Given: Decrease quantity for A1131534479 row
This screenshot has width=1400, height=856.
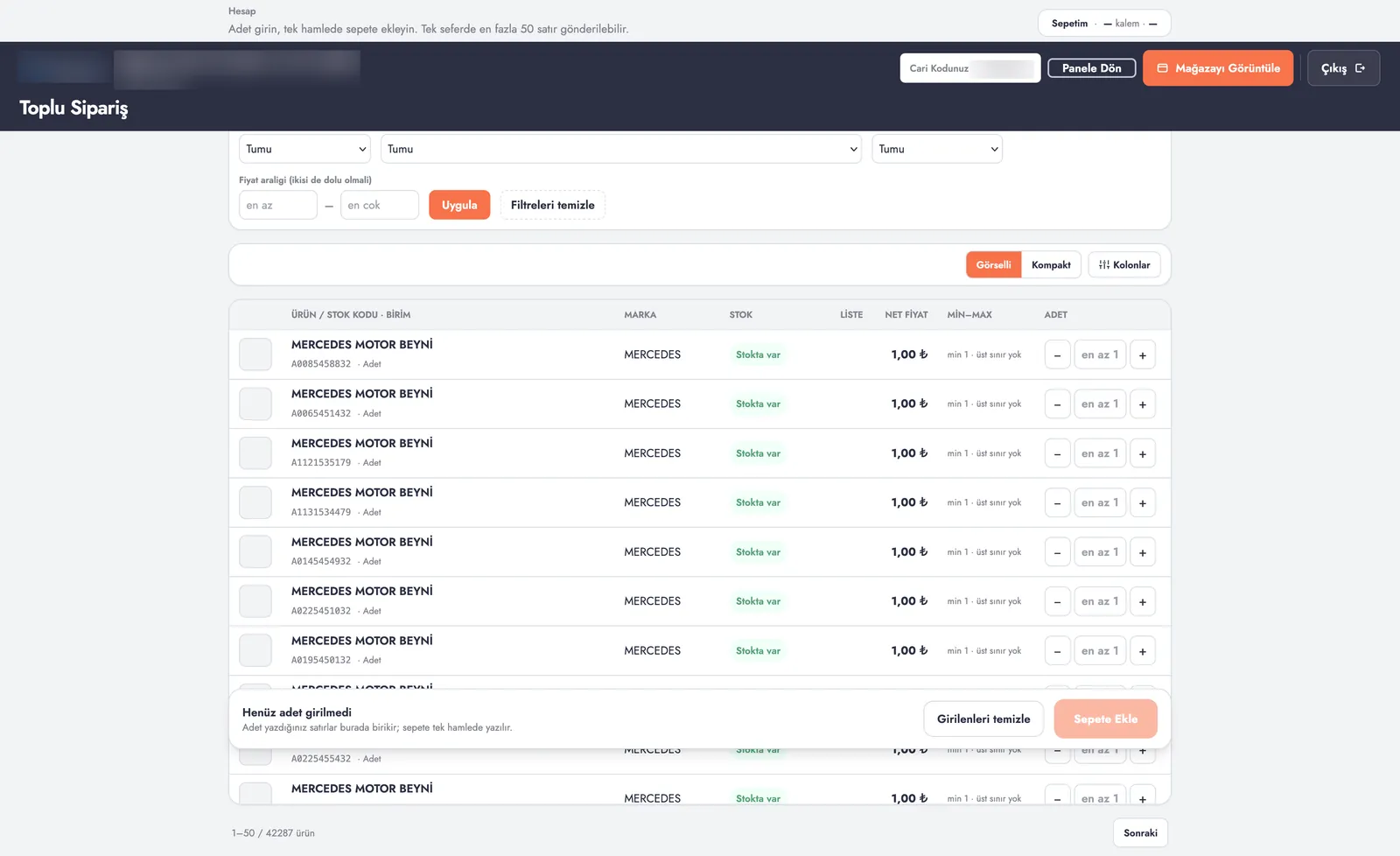Looking at the screenshot, I should [1057, 503].
